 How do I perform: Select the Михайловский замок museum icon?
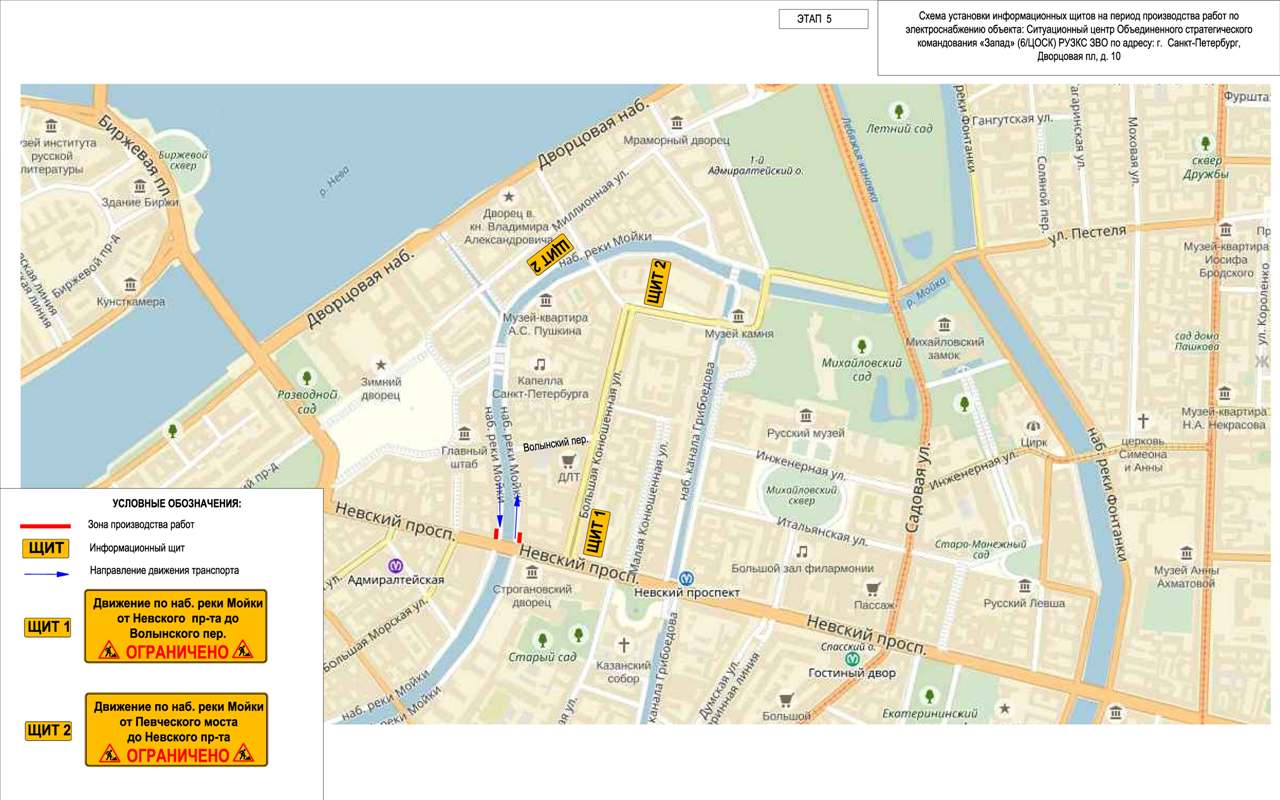point(944,324)
